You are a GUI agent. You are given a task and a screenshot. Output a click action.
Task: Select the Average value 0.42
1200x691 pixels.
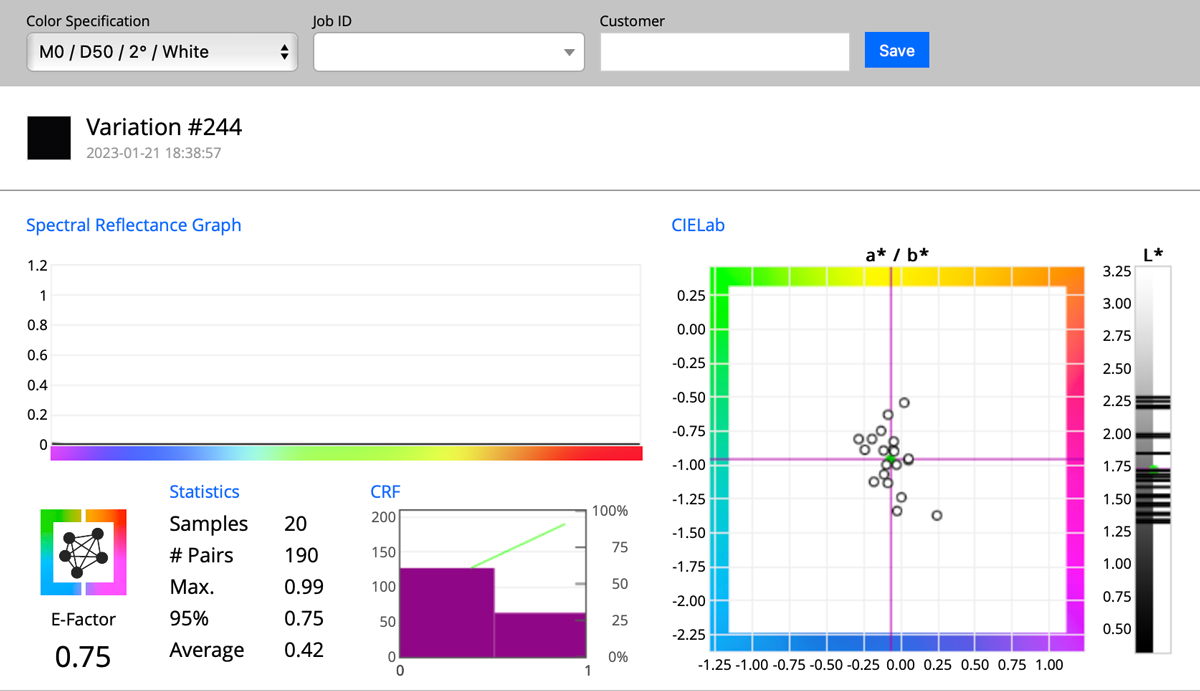(x=304, y=650)
